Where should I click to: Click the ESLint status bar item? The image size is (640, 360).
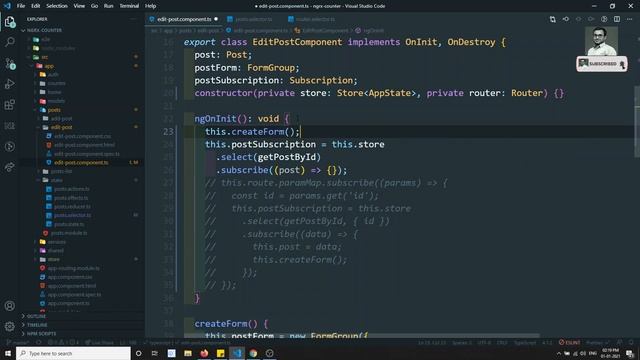(569, 342)
